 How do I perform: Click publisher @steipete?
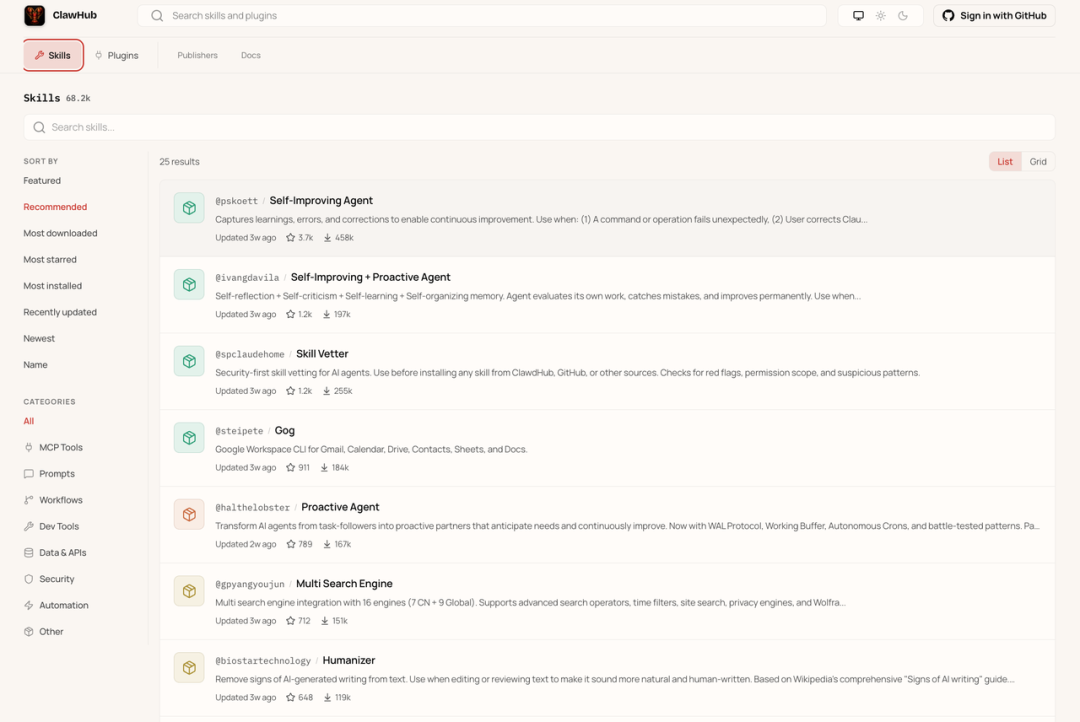click(239, 431)
